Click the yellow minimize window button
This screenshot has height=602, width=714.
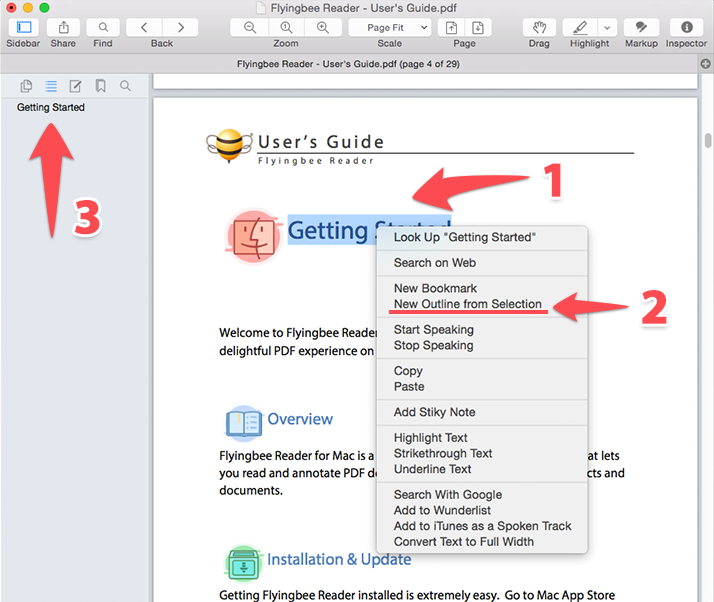pos(28,8)
